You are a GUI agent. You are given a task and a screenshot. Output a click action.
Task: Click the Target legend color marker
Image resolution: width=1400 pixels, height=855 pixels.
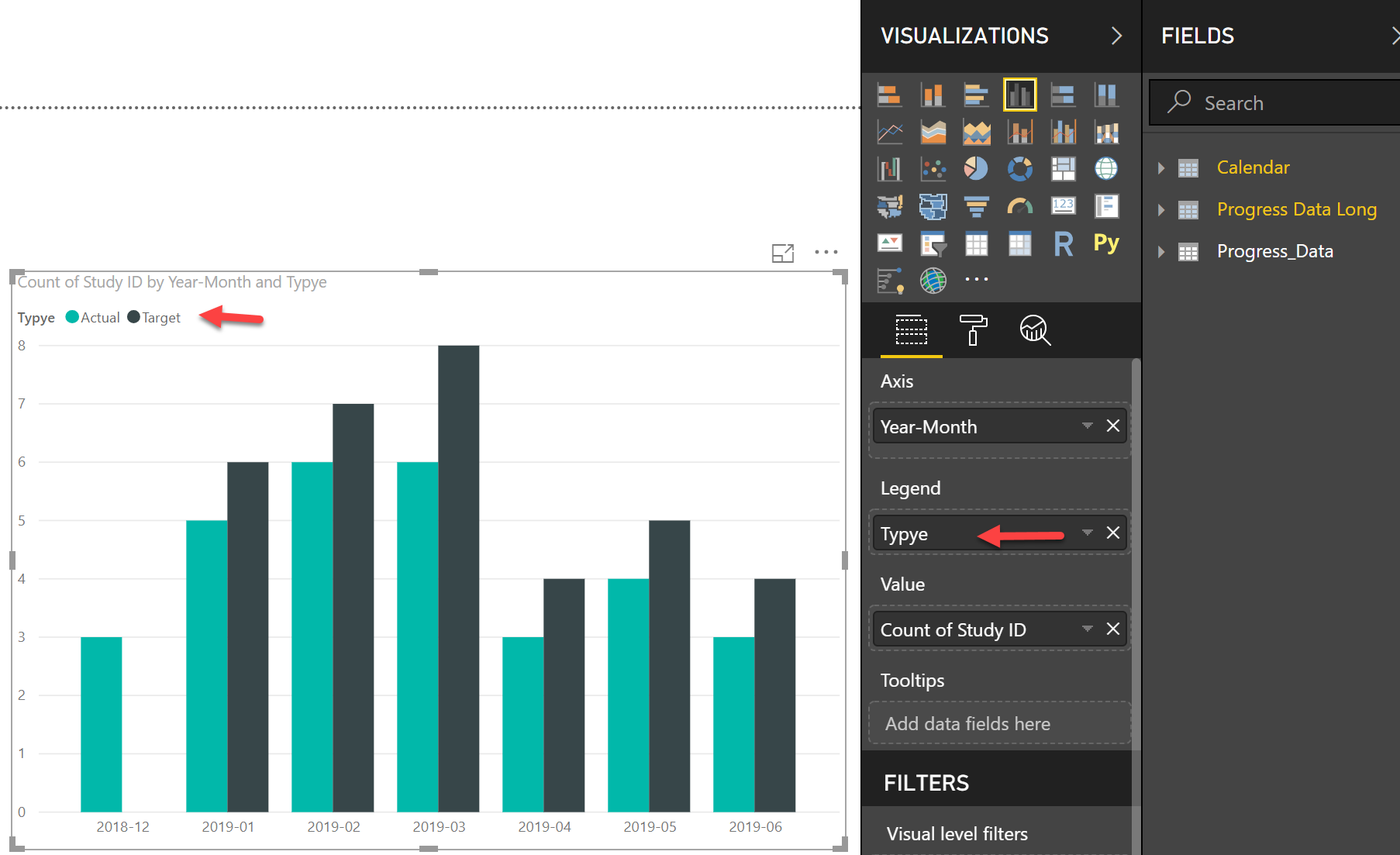coord(133,317)
